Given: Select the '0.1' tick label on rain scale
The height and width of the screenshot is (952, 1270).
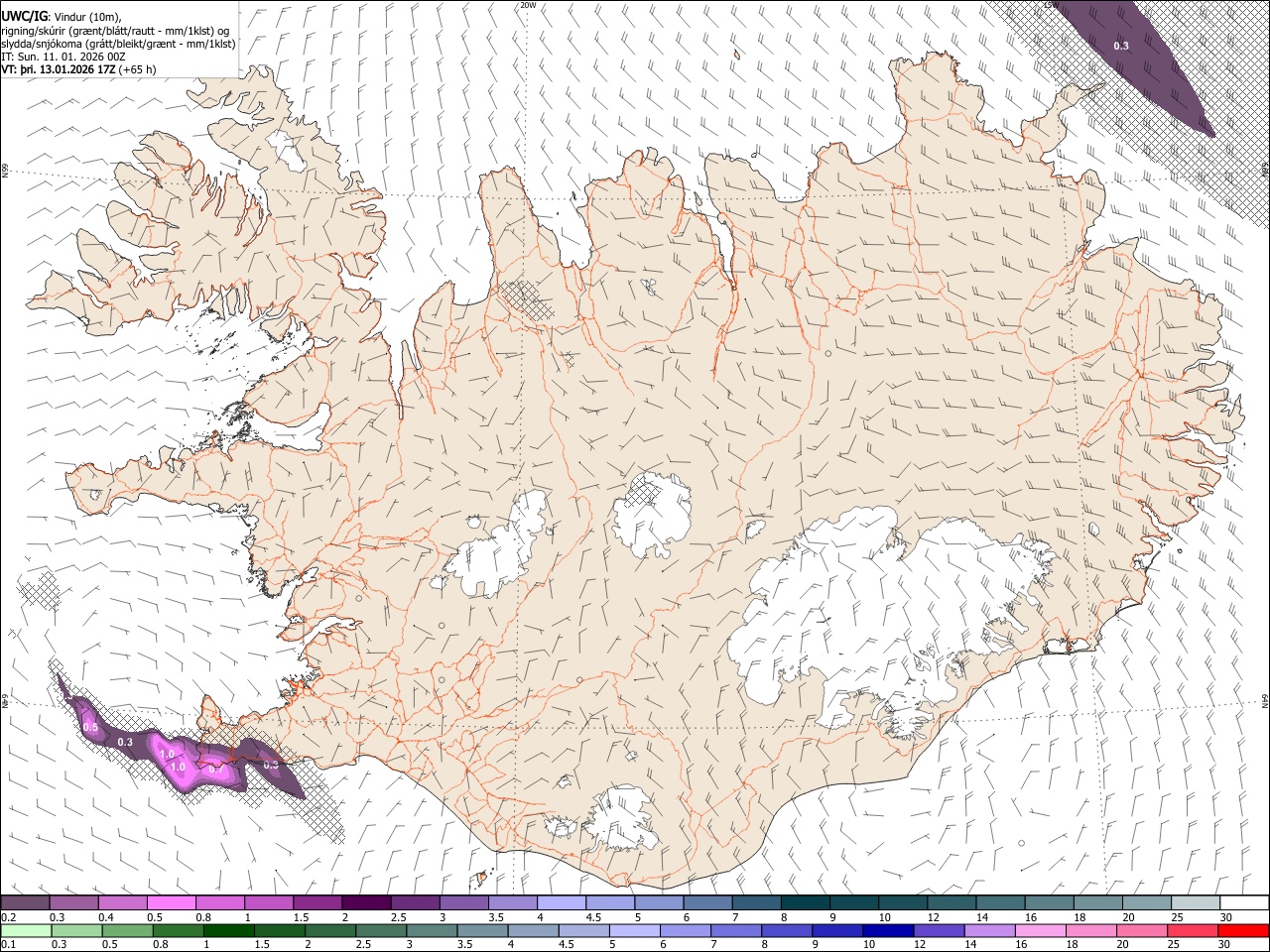Looking at the screenshot, I should point(7,944).
